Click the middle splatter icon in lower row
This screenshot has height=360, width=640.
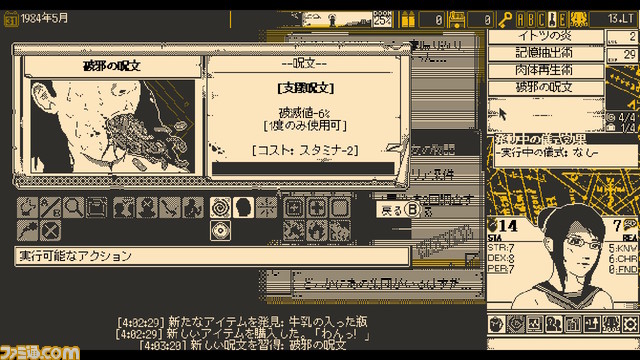317,231
